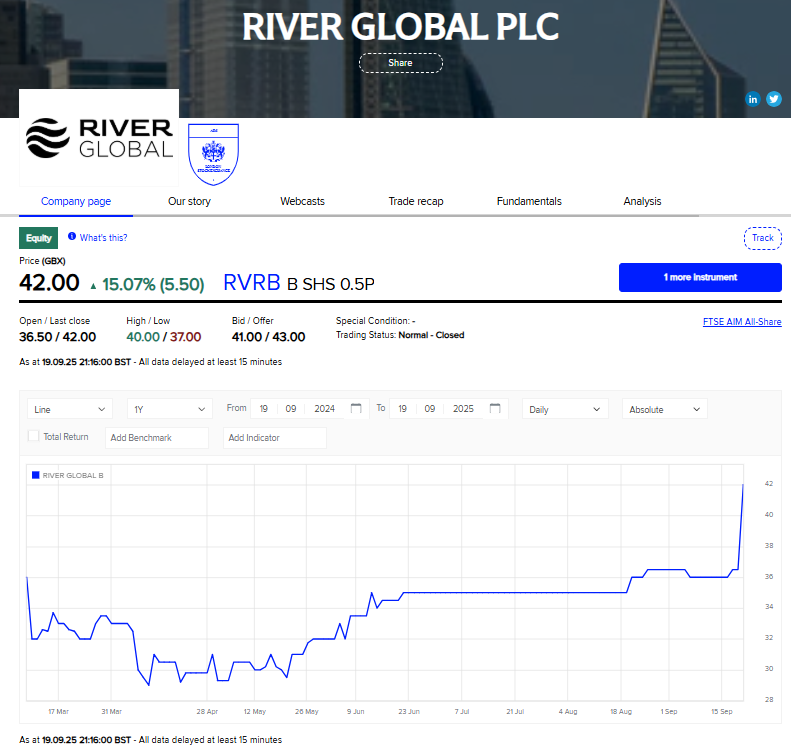The image size is (791, 751).
Task: Open River Global Twitter page icon
Action: [x=774, y=99]
